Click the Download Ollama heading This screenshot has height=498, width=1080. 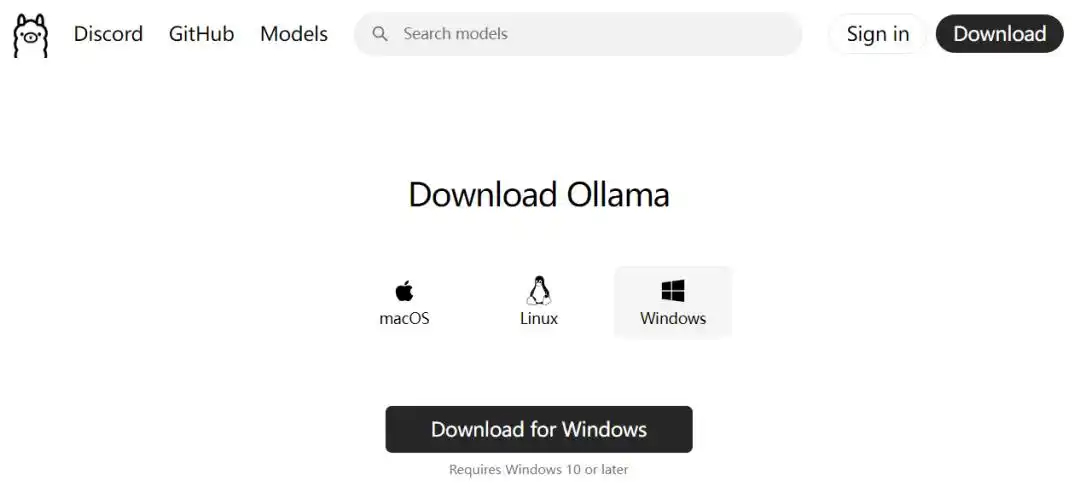539,195
